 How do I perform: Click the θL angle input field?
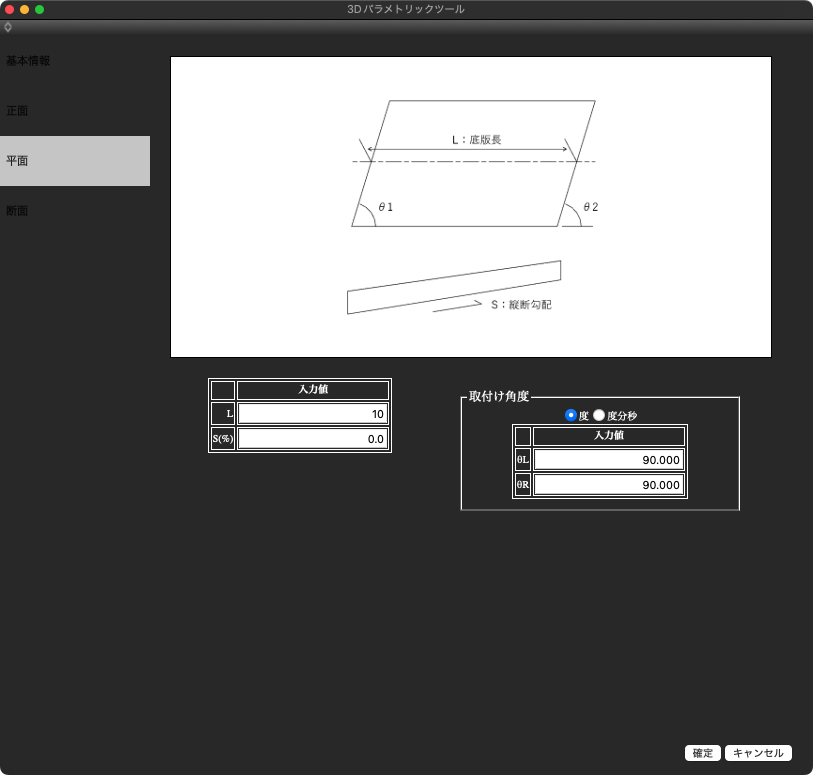click(608, 460)
